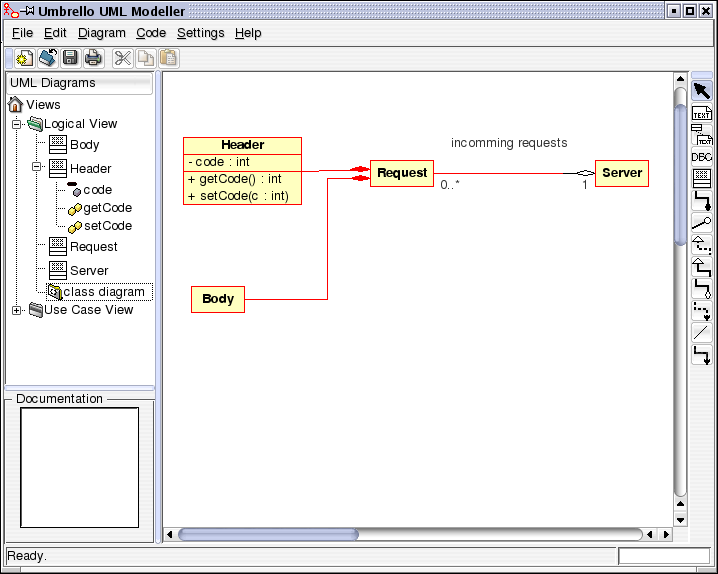Select setCode operation in tree
This screenshot has width=718, height=574.
pos(108,226)
